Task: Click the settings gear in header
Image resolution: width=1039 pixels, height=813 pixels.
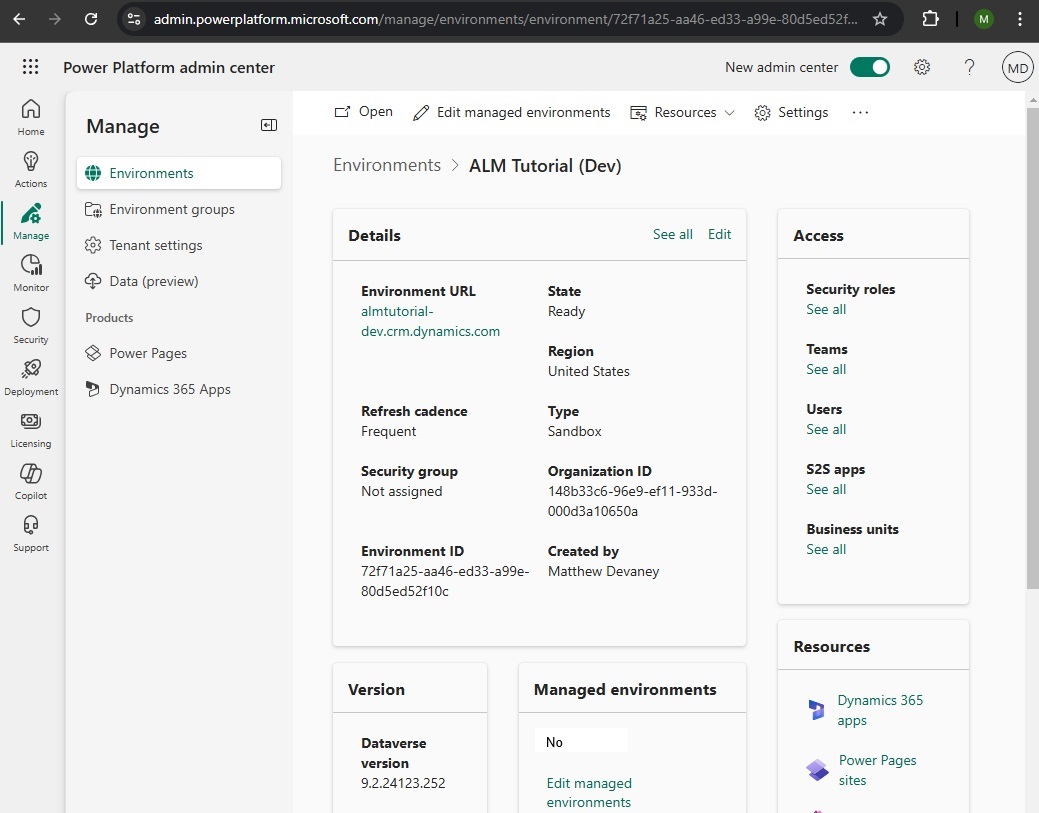Action: coord(922,67)
